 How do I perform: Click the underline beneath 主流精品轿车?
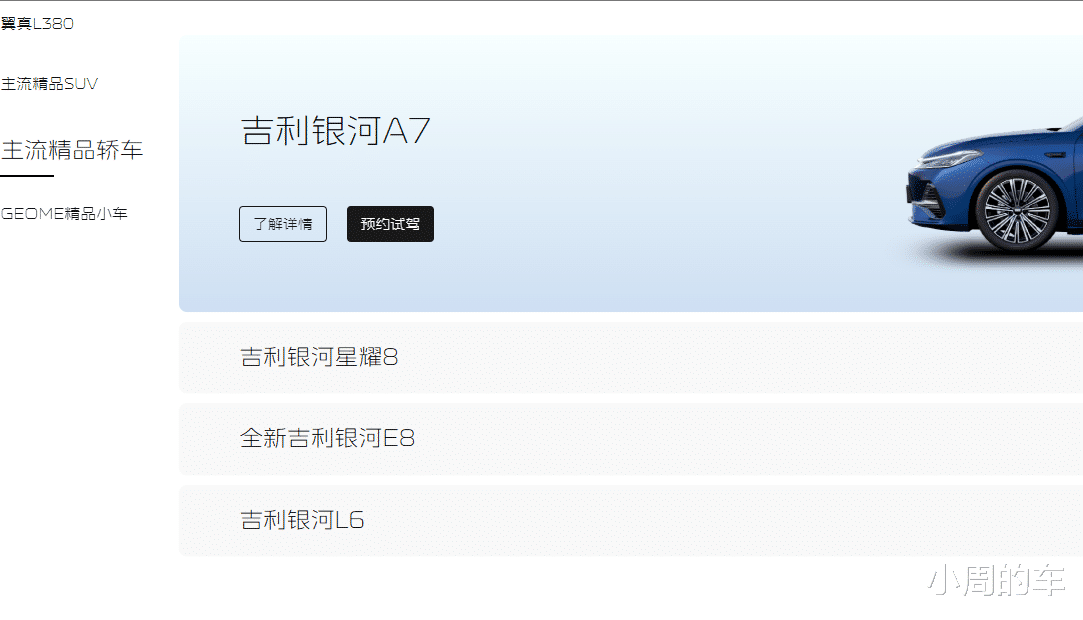[x=27, y=176]
